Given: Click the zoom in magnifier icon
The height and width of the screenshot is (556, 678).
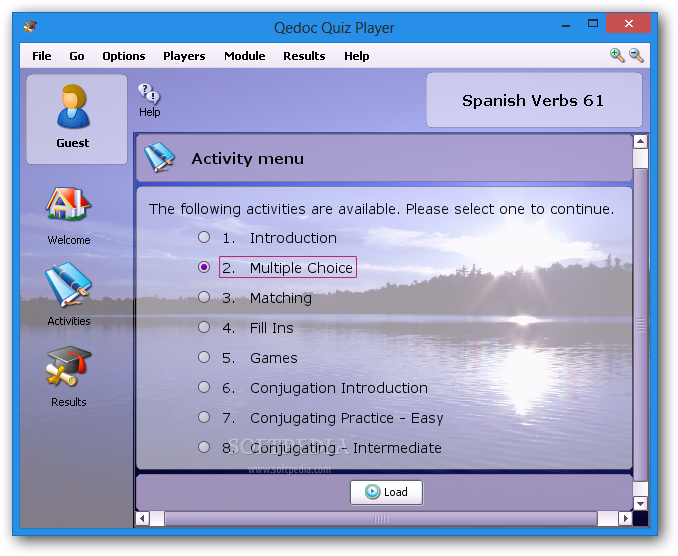Looking at the screenshot, I should pos(617,55).
